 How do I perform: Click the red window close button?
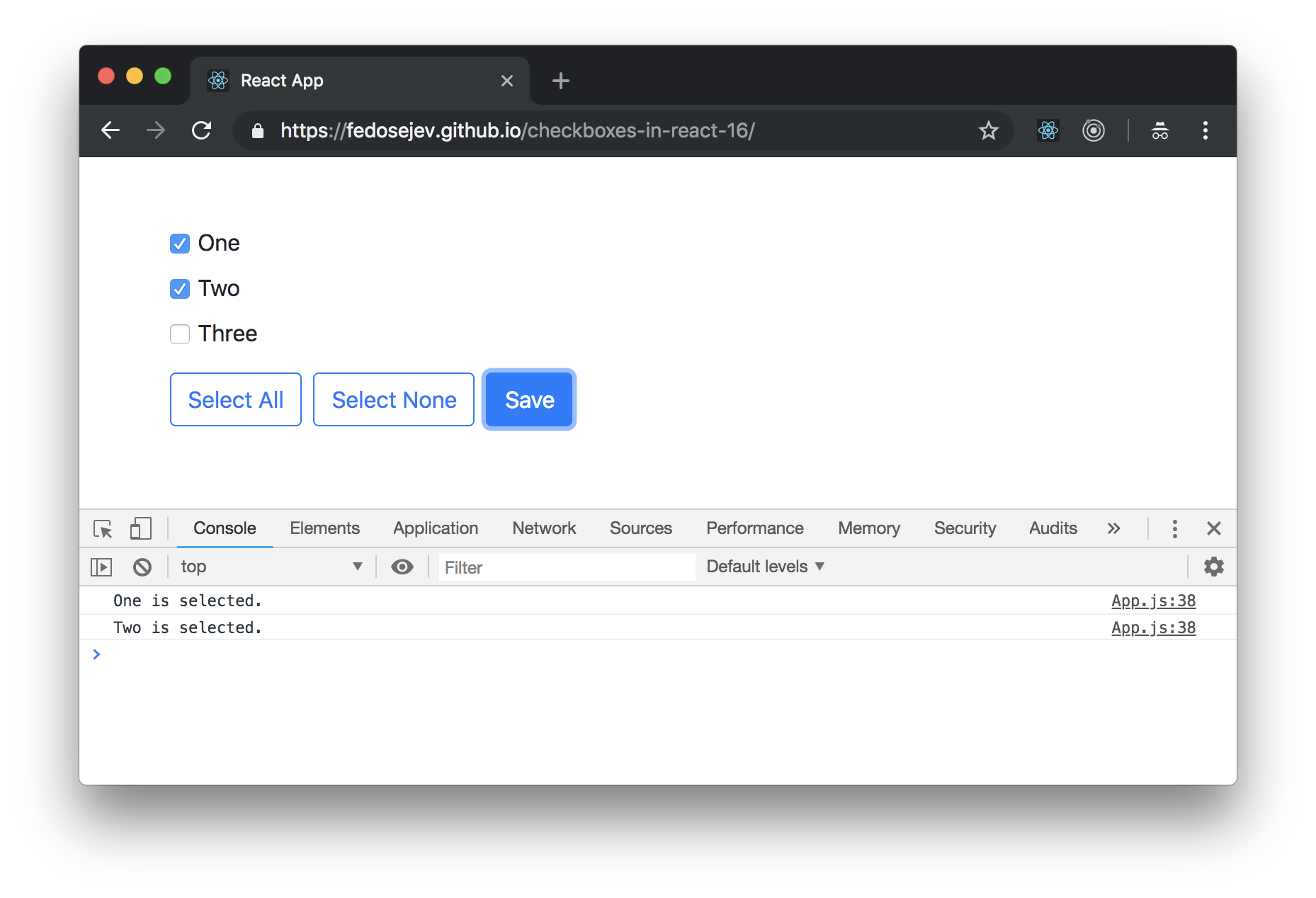click(106, 76)
